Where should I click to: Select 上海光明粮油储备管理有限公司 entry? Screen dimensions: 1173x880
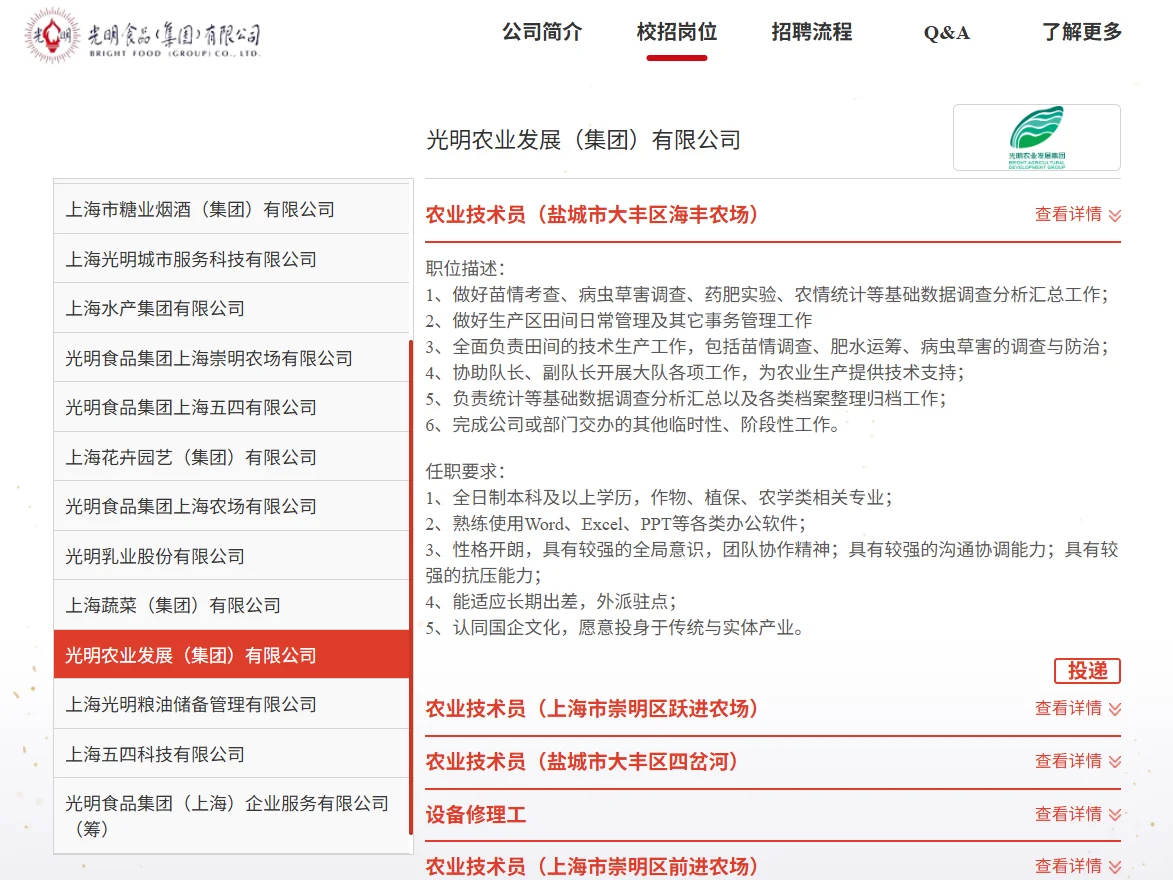click(x=231, y=703)
